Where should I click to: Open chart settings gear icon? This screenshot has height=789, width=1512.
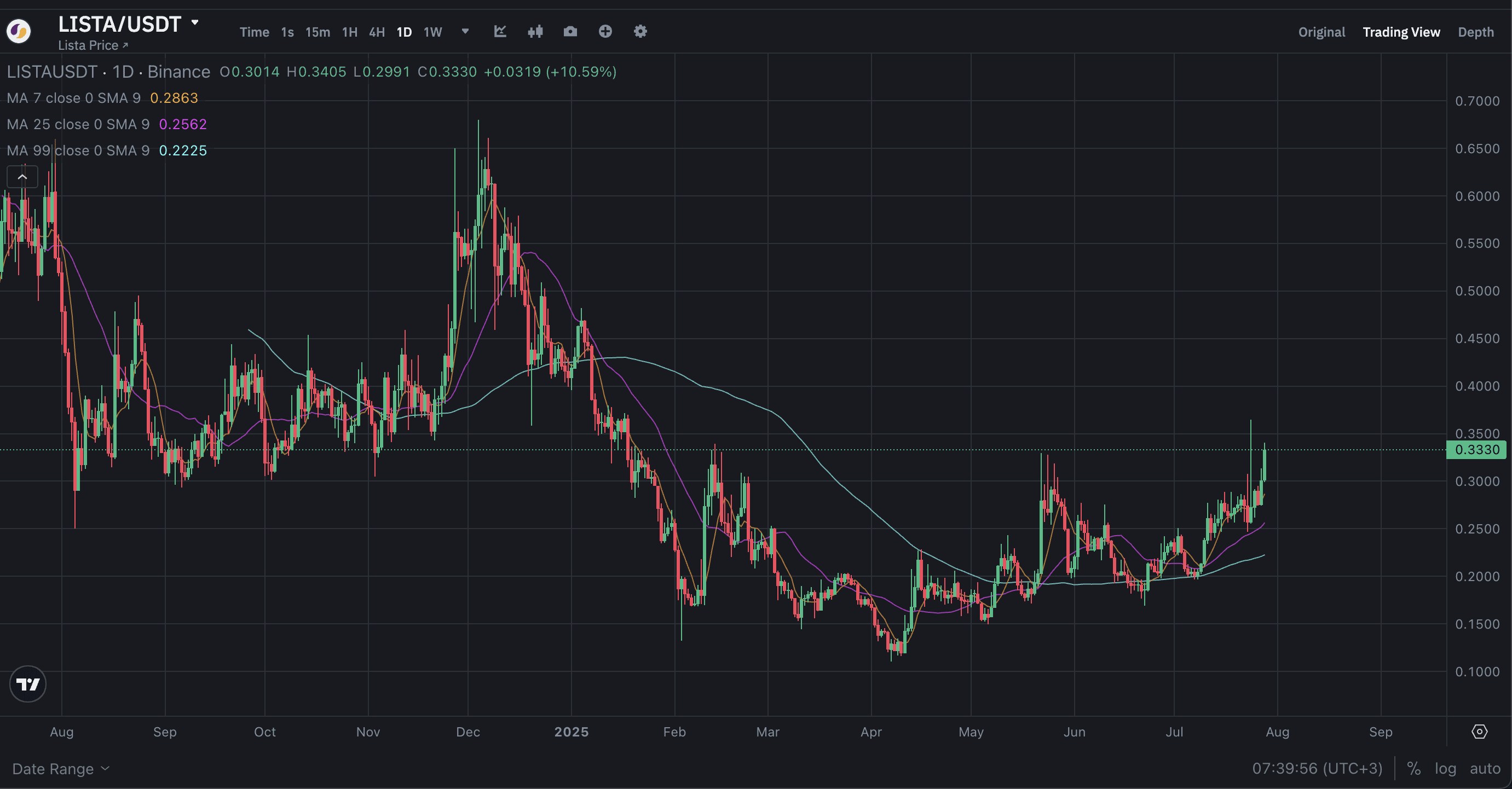640,32
